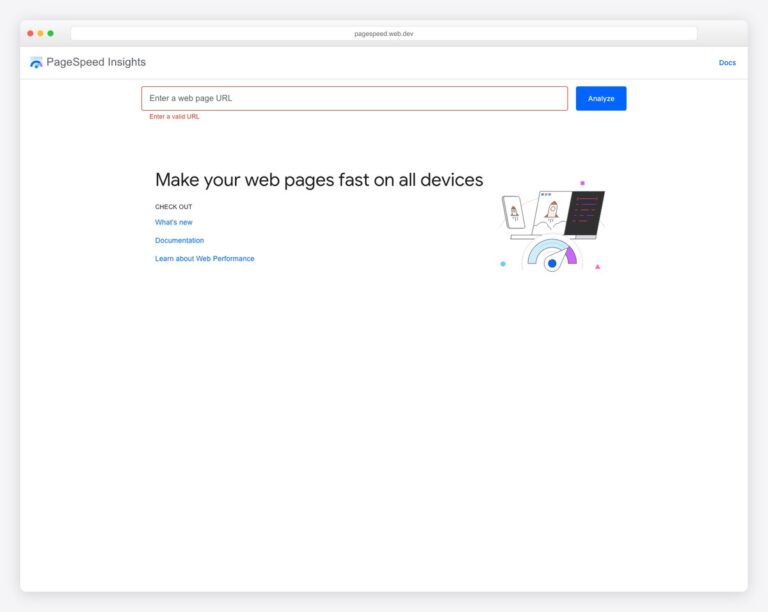Click the PageSpeed Insights title text
The height and width of the screenshot is (612, 768).
point(96,62)
